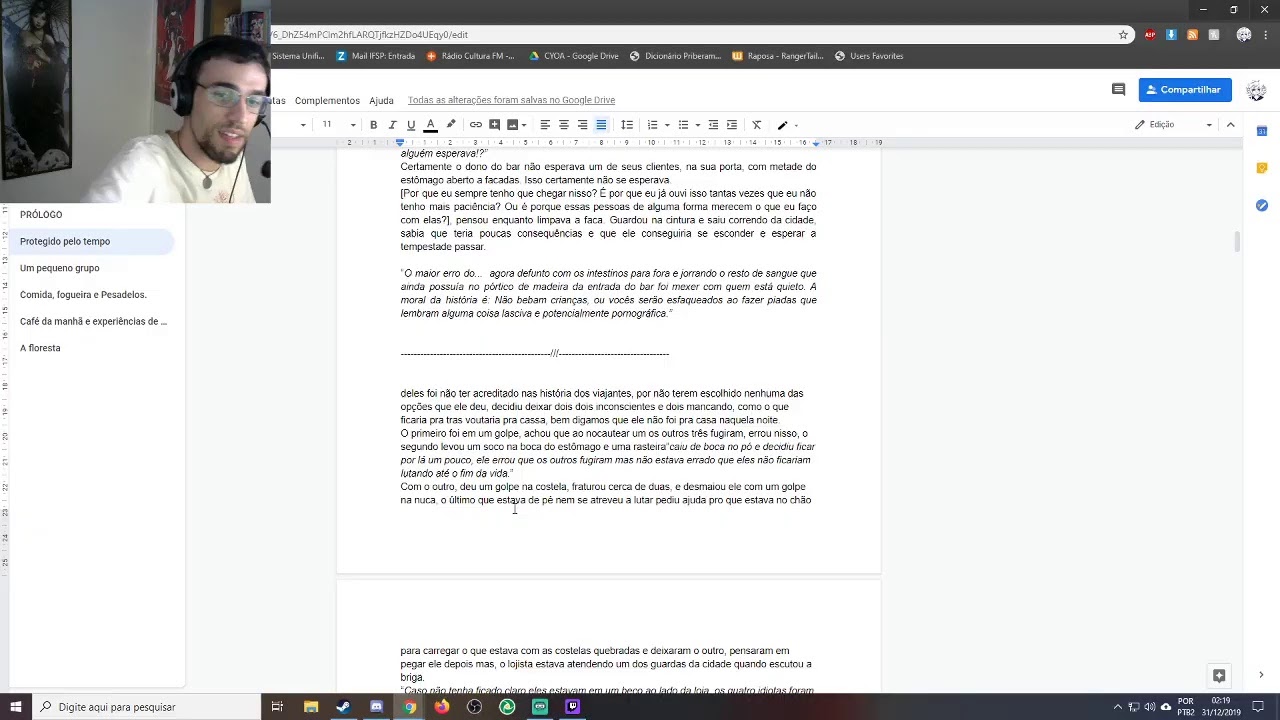Image resolution: width=1280 pixels, height=720 pixels.
Task: Open Steam from the taskbar
Action: (343, 707)
